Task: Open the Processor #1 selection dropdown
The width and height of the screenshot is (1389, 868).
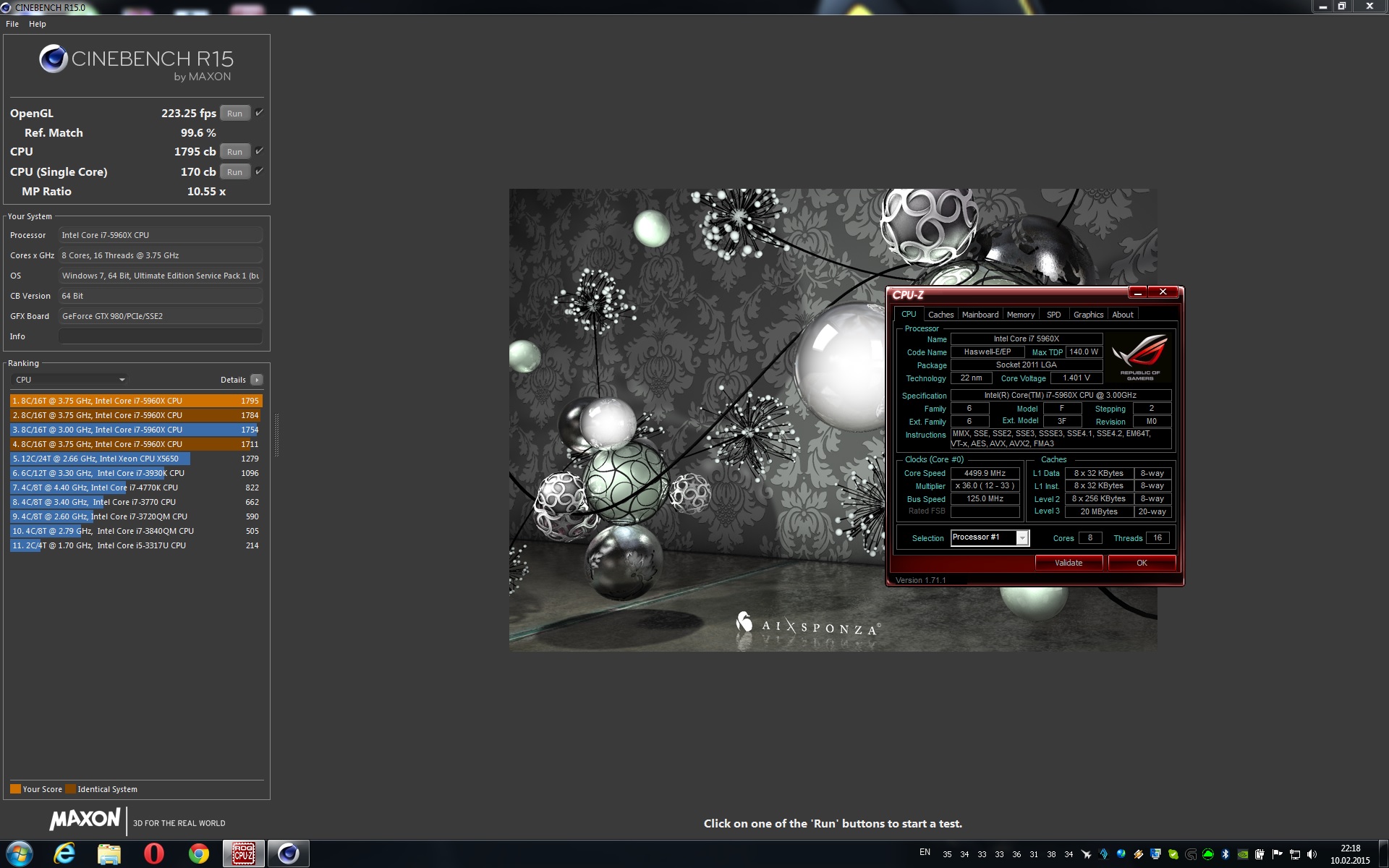Action: click(x=1021, y=537)
